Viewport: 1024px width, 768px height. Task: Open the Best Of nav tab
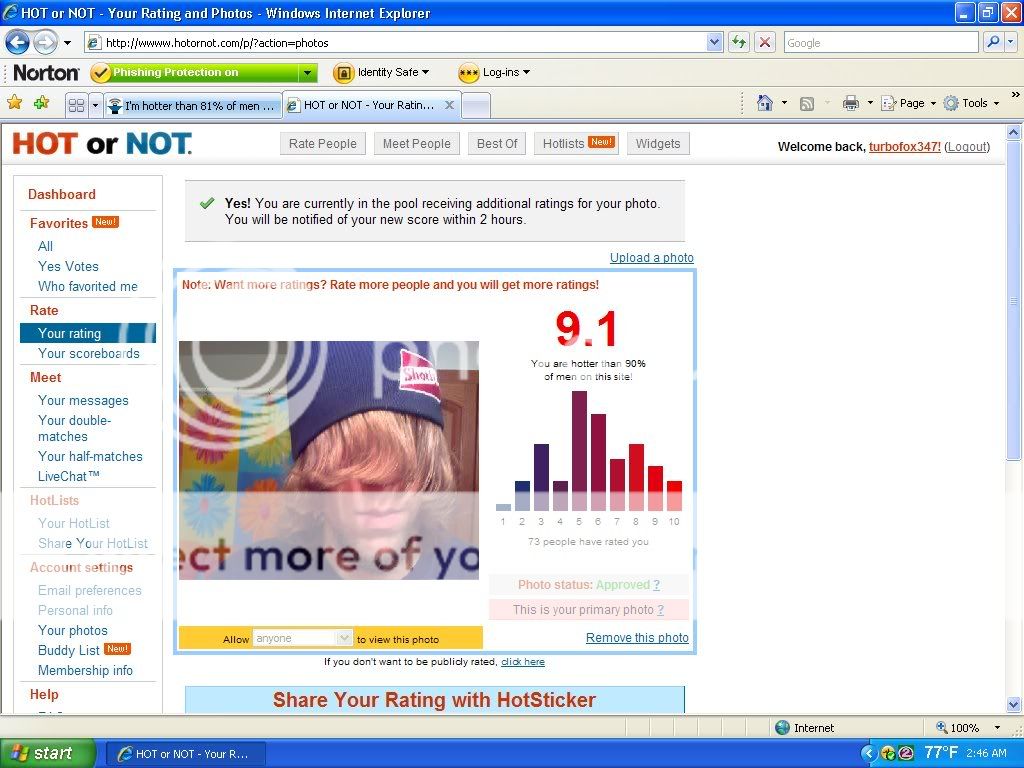497,144
